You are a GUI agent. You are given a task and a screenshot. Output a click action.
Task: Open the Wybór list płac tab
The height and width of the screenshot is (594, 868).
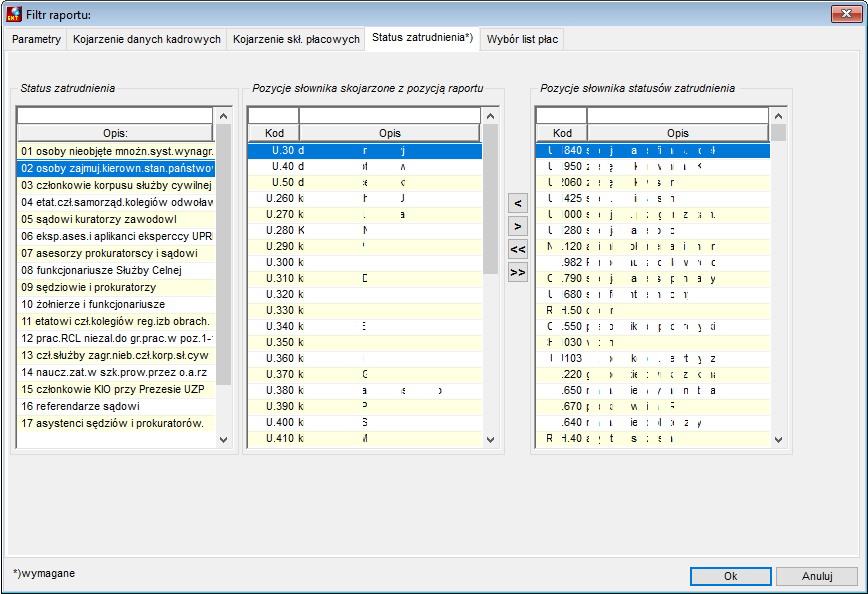pos(522,39)
